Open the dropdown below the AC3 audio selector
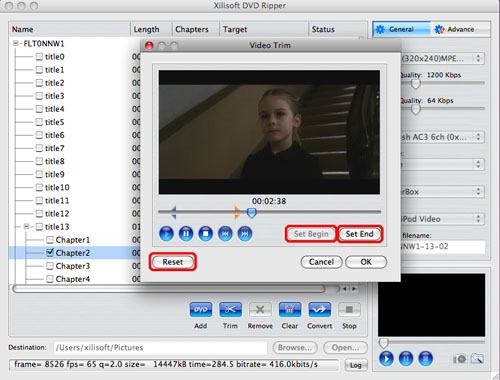Image resolution: width=500 pixels, height=380 pixels. pyautogui.click(x=442, y=164)
